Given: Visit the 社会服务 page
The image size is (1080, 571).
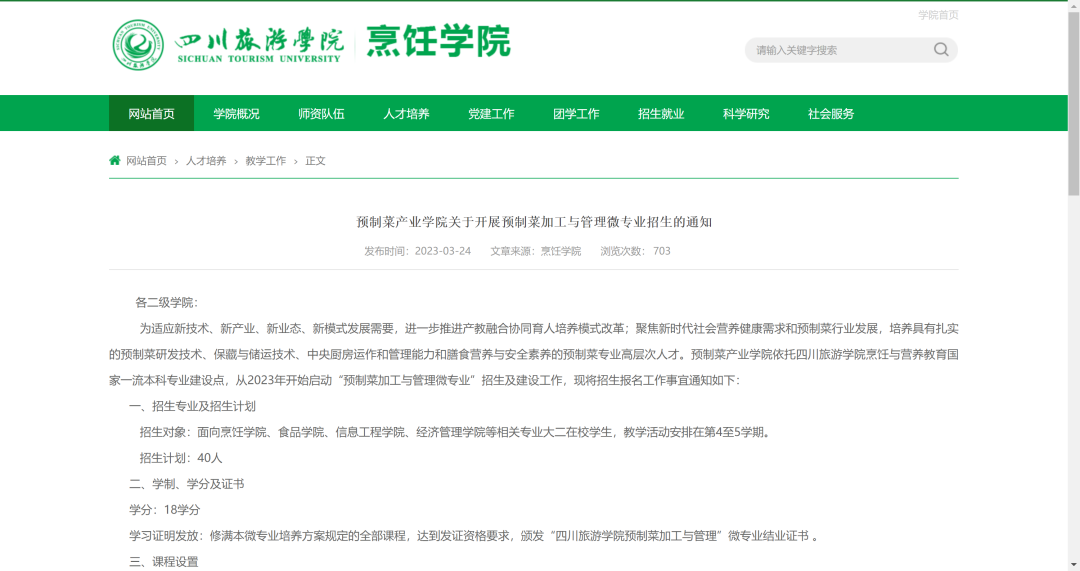Looking at the screenshot, I should coord(831,114).
